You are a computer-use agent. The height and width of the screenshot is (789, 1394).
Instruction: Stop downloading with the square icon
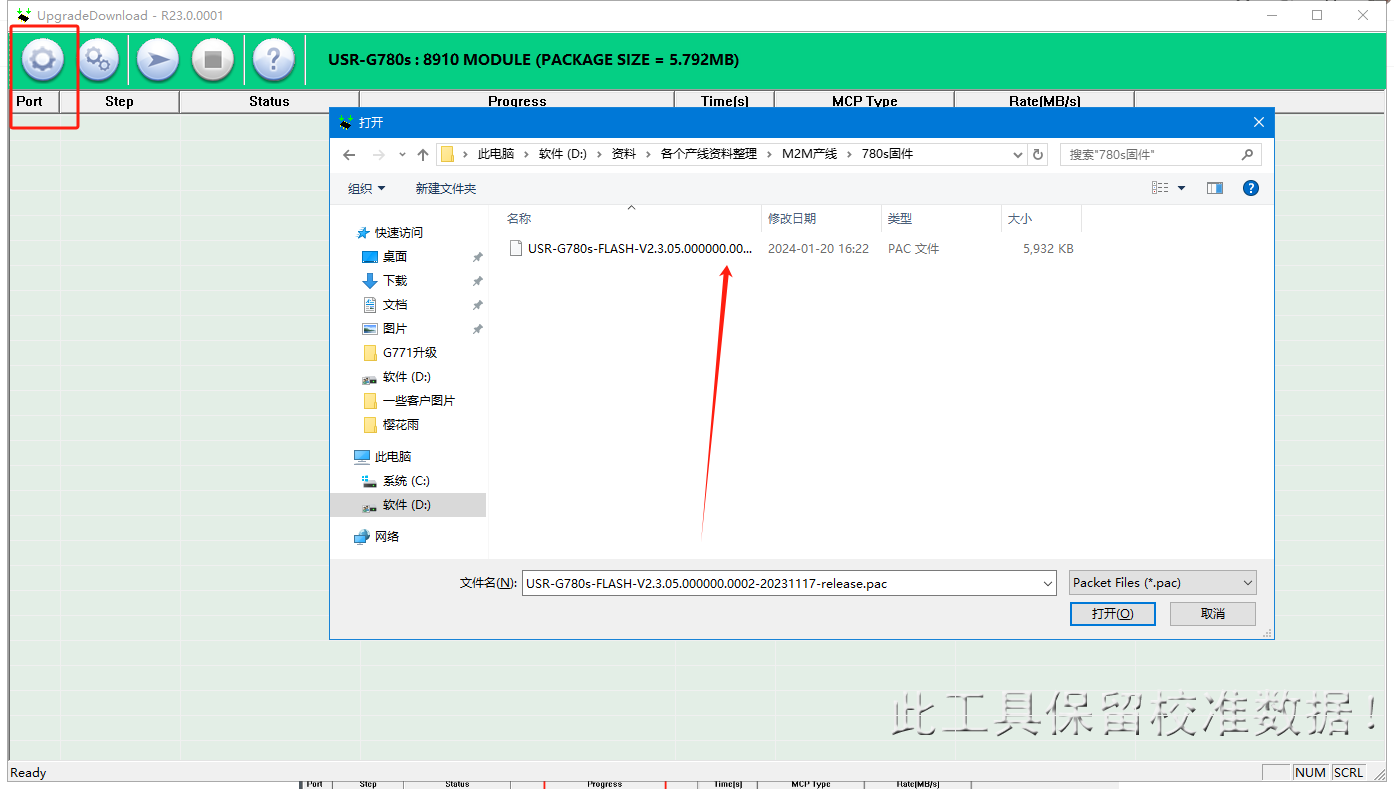tap(213, 61)
